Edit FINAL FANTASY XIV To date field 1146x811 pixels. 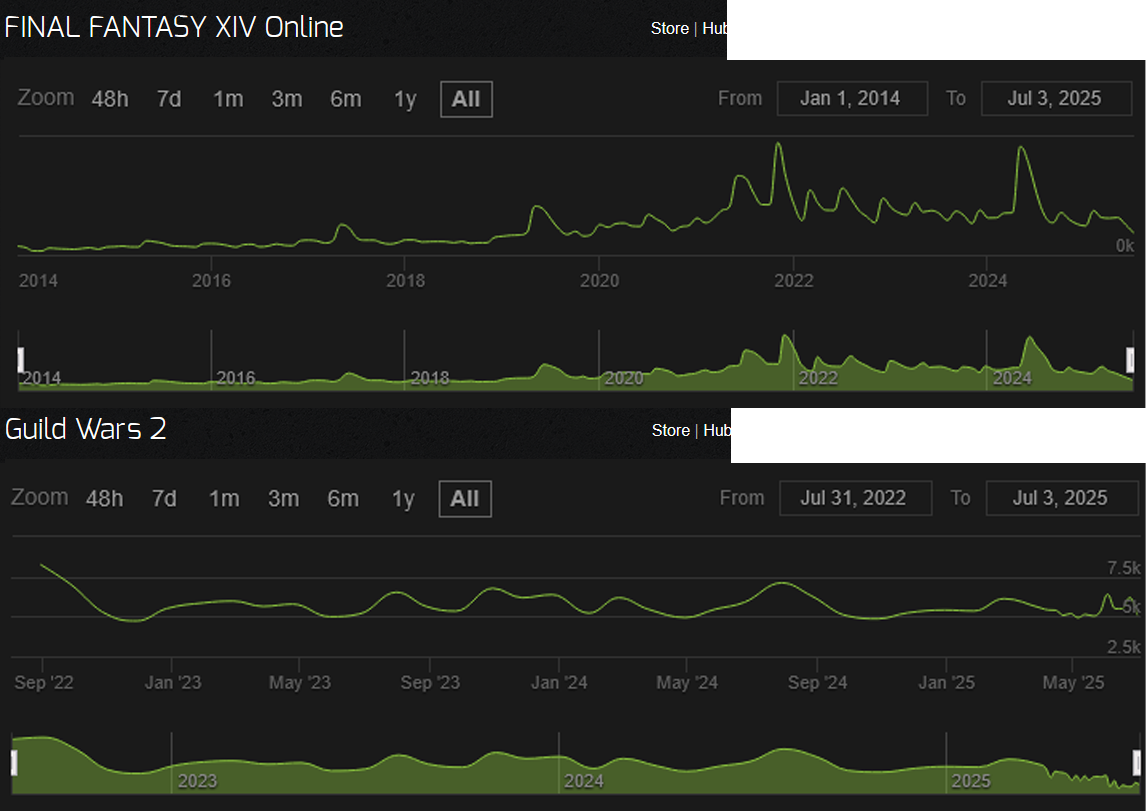pyautogui.click(x=1056, y=99)
